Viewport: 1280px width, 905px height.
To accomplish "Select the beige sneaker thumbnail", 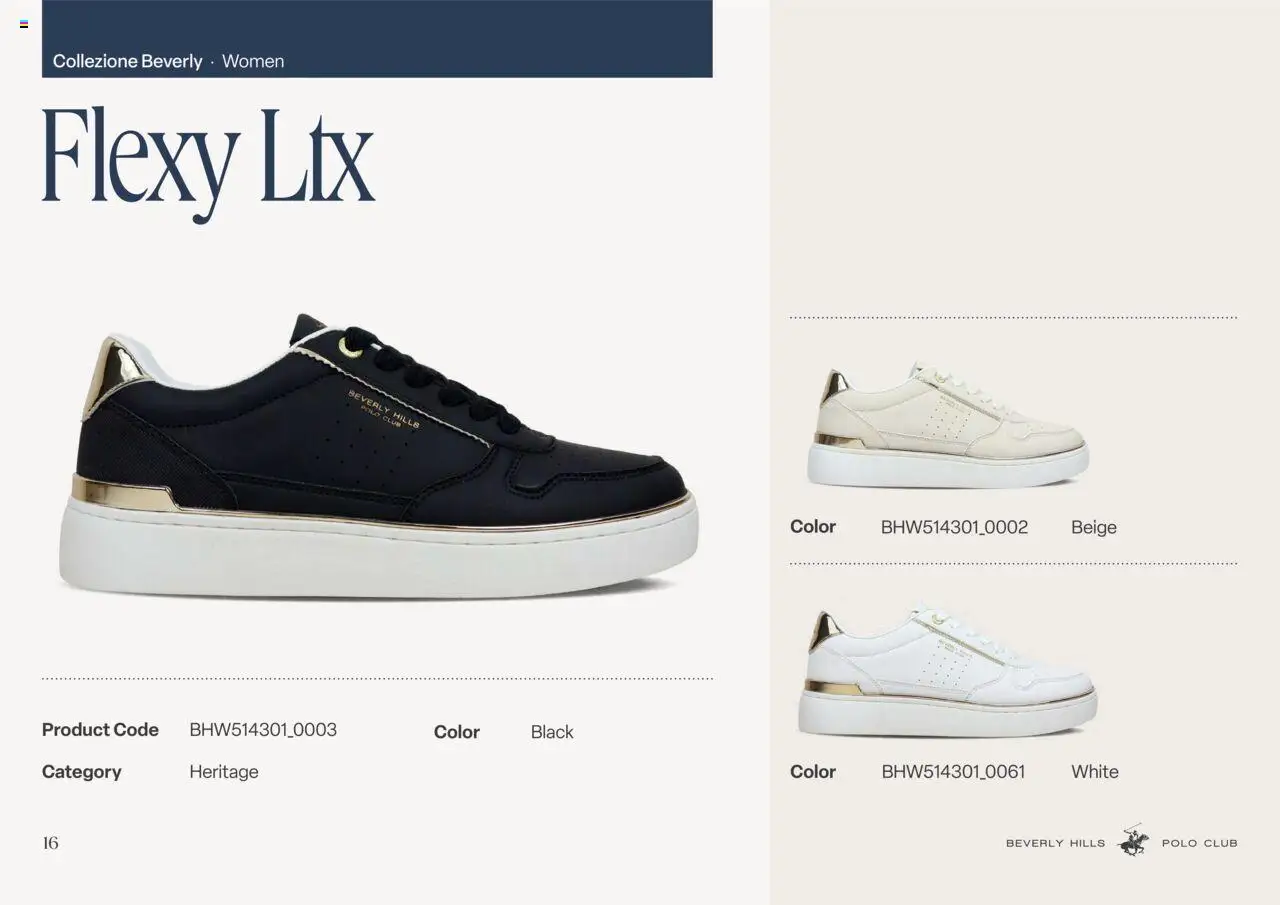I will click(x=948, y=426).
